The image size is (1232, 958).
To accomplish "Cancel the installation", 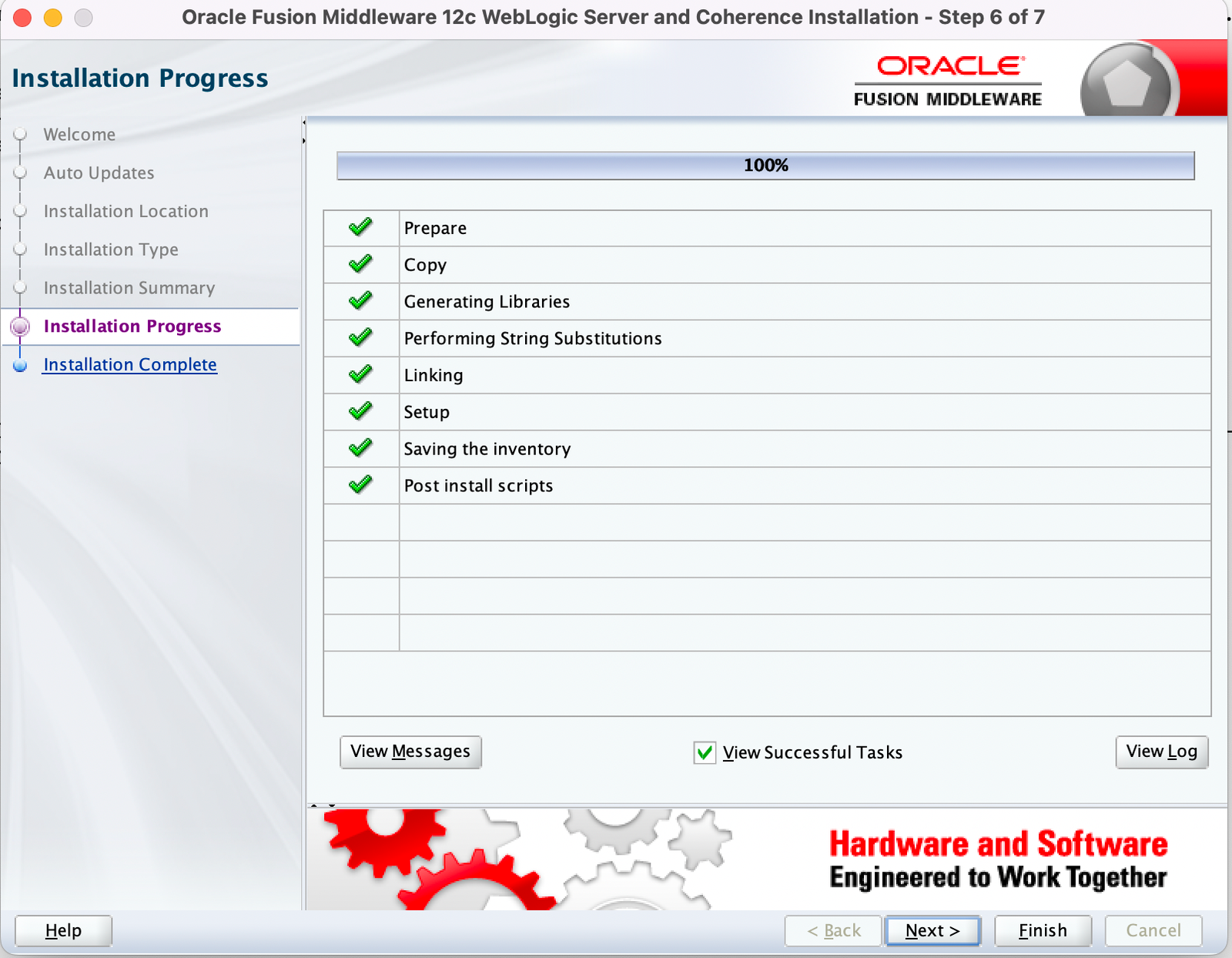I will (x=1153, y=930).
